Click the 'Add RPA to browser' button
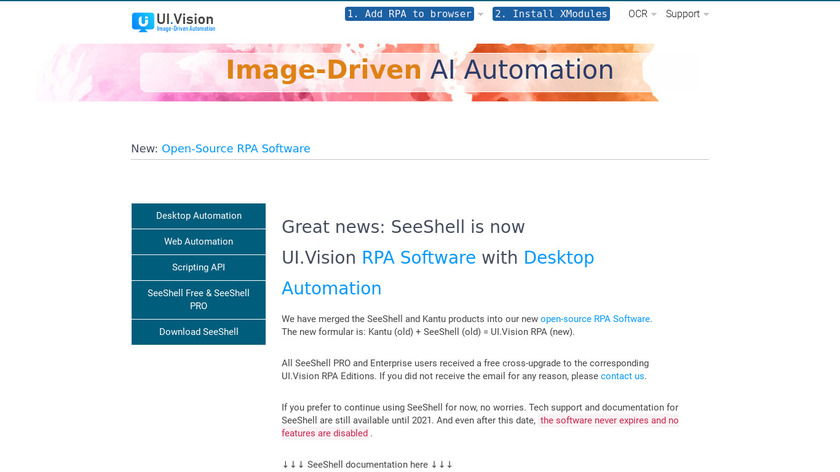The height and width of the screenshot is (472, 840). pos(409,14)
